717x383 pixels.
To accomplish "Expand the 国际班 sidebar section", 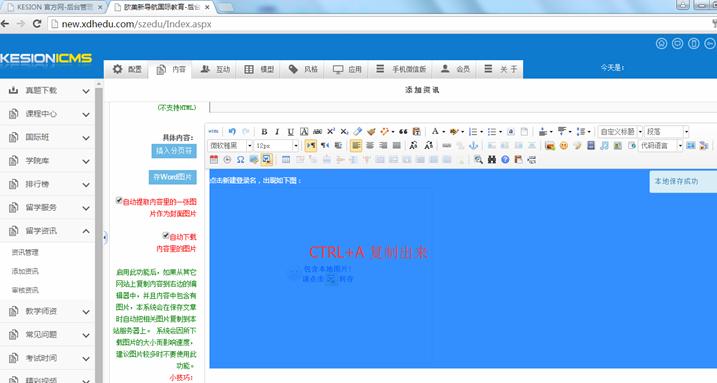I will click(48, 137).
